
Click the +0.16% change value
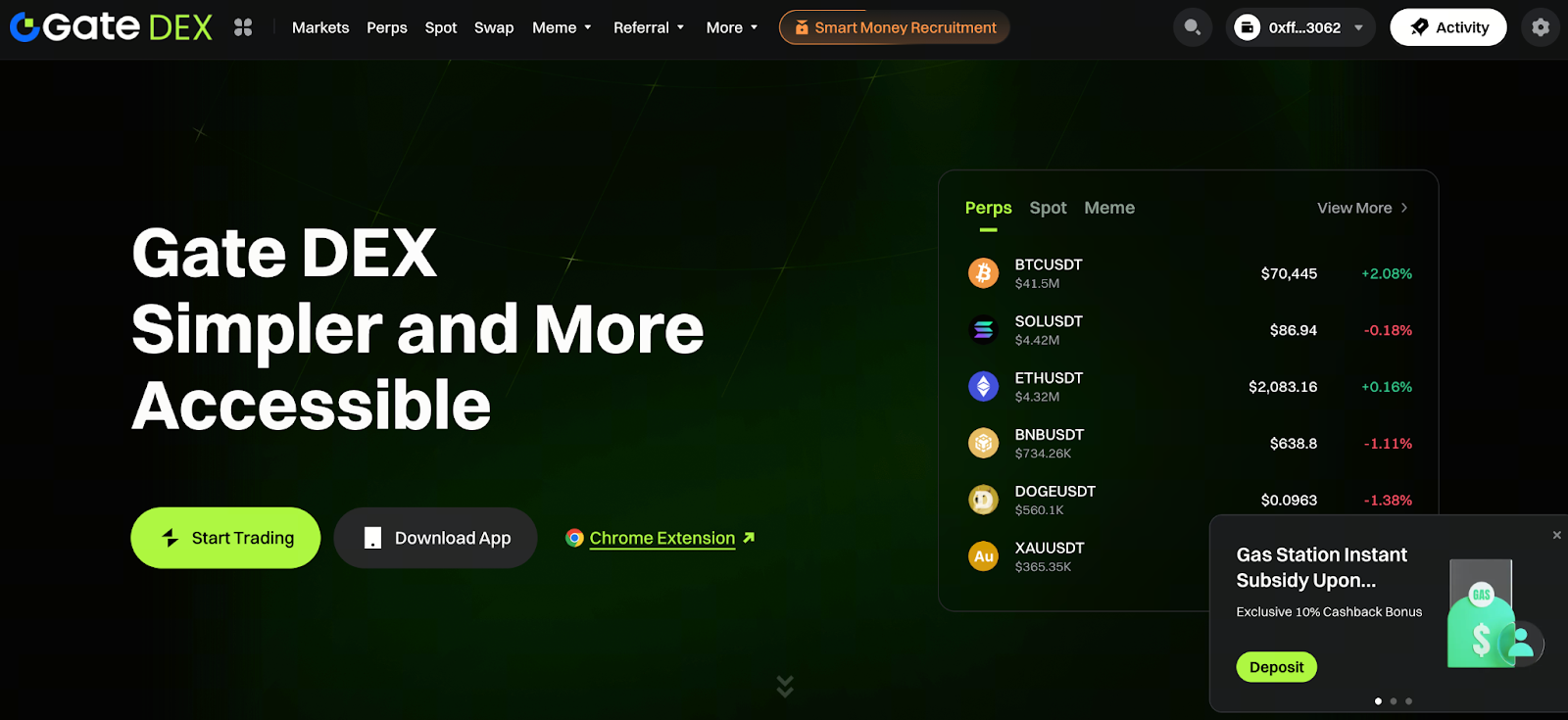[1387, 387]
